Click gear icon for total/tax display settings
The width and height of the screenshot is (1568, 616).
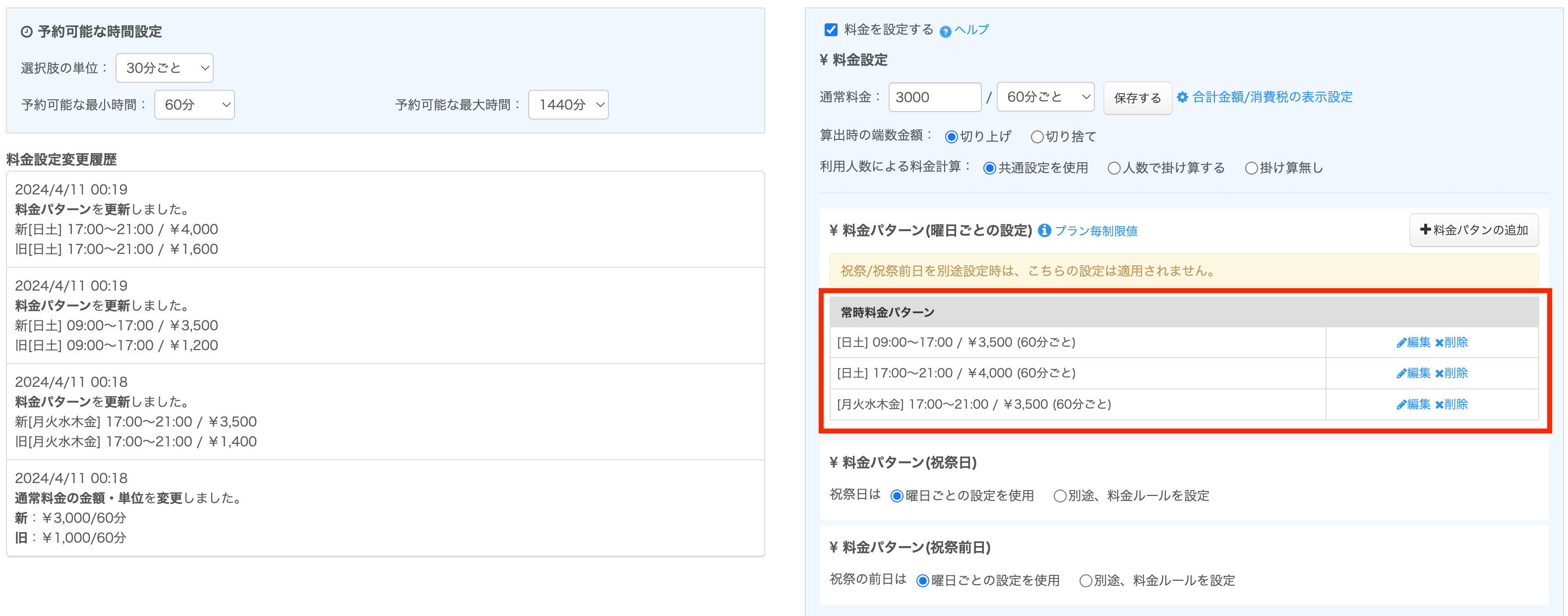click(1182, 97)
